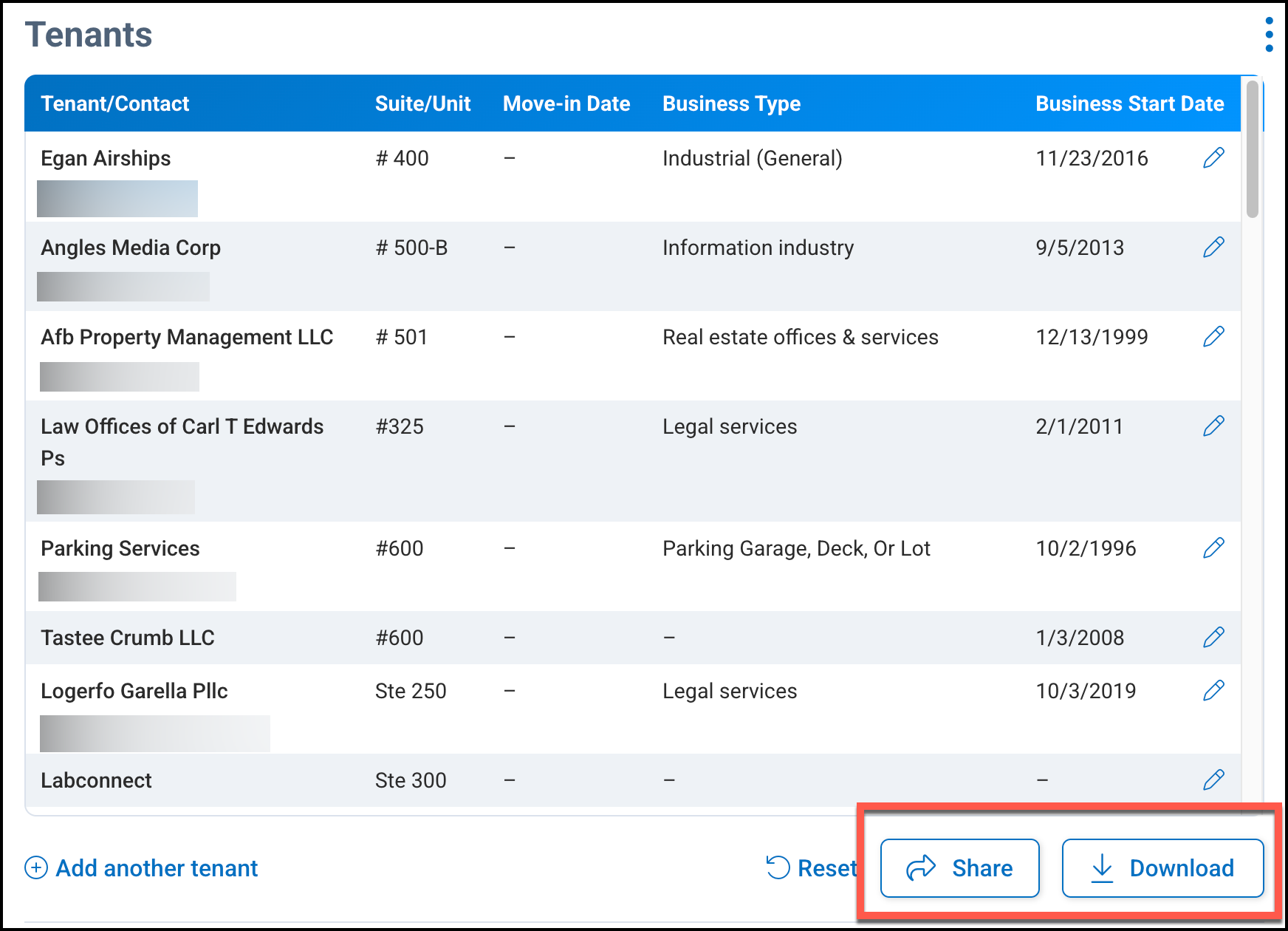1288x931 pixels.
Task: Click the Tenant/Contact column header
Action: 115,103
